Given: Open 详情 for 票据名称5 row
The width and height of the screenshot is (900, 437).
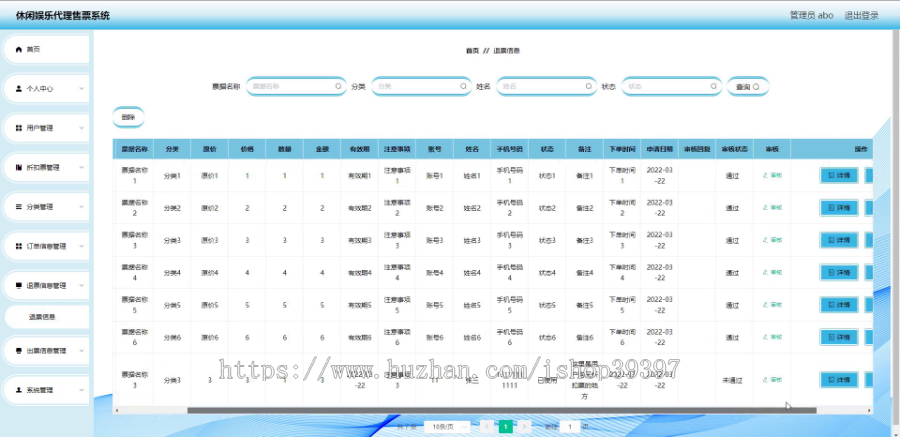Looking at the screenshot, I should (839, 305).
